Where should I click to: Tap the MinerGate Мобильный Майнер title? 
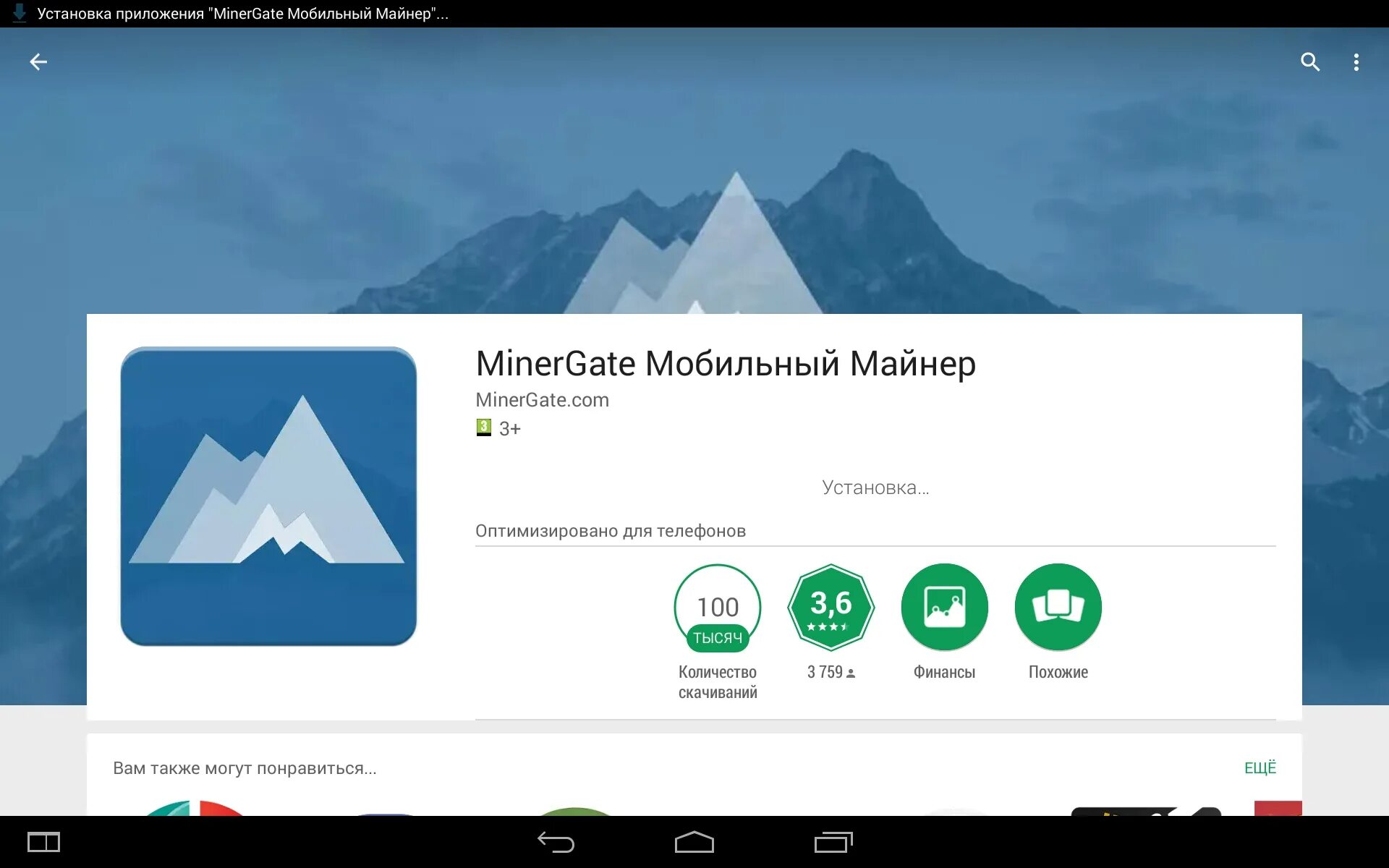(x=726, y=363)
